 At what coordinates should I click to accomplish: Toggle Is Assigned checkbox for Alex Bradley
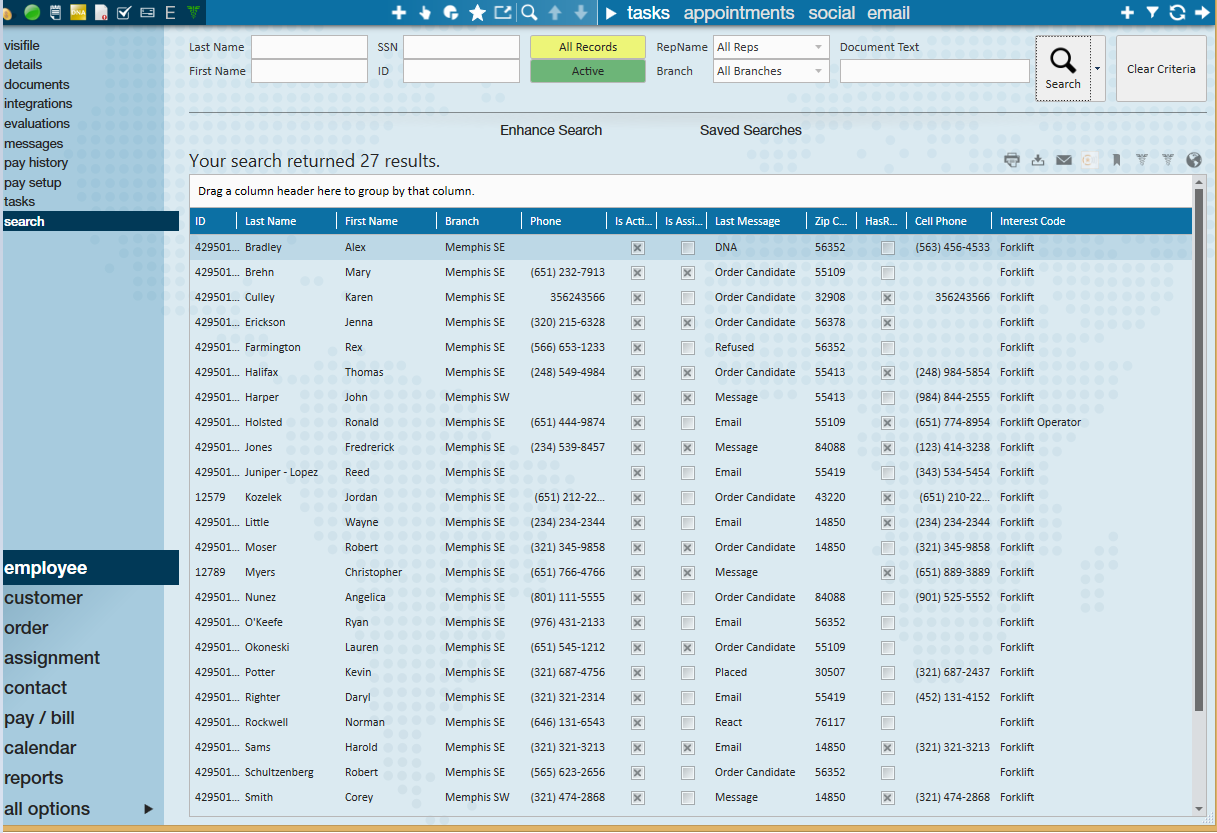click(x=688, y=247)
